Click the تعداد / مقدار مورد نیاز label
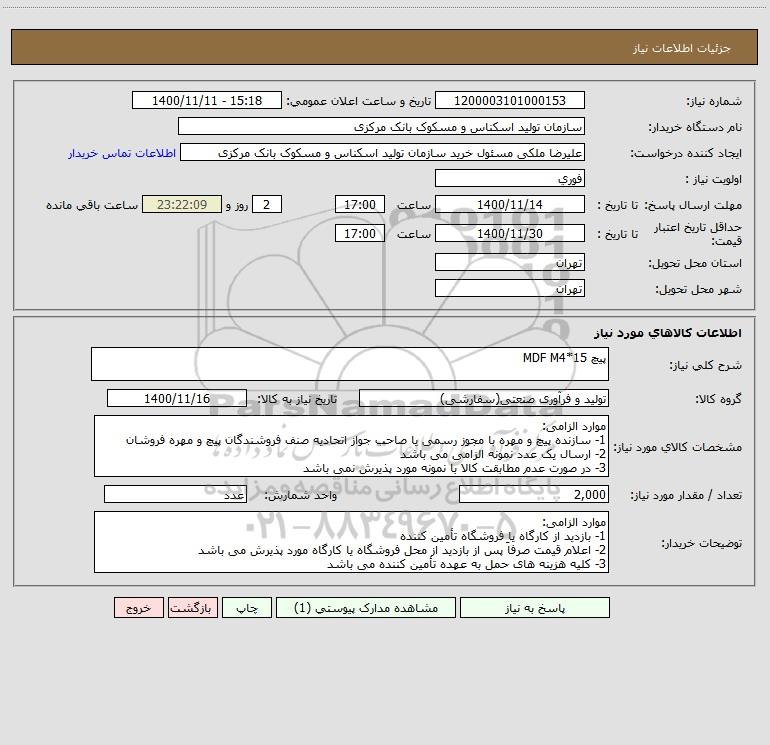 coord(686,496)
